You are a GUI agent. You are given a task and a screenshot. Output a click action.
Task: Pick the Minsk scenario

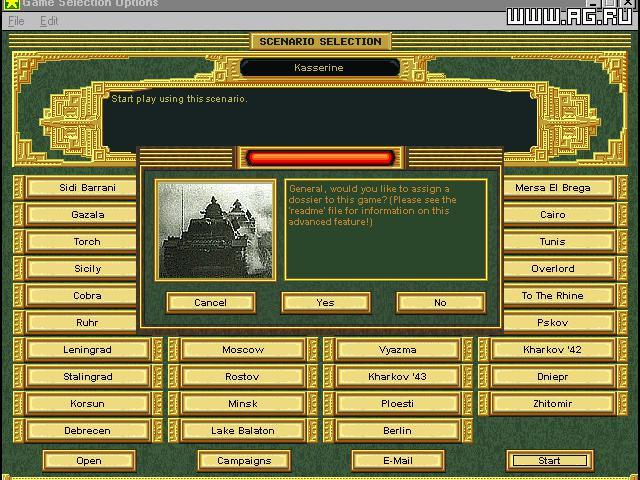(x=243, y=404)
